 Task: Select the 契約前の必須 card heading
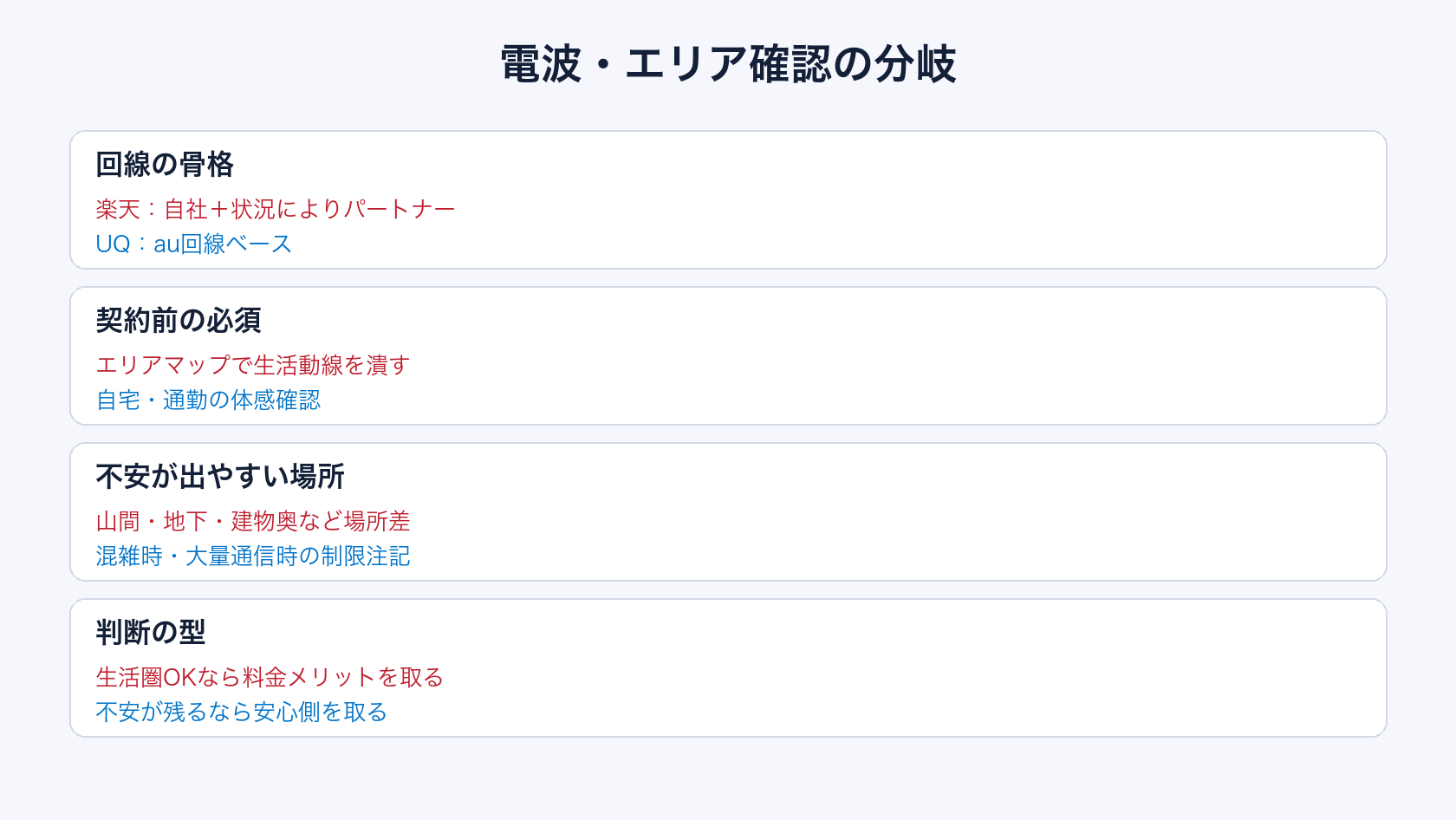tap(179, 321)
